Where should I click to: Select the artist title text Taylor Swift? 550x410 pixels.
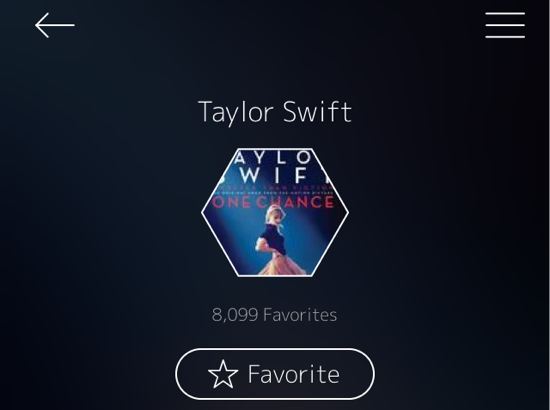pos(275,112)
